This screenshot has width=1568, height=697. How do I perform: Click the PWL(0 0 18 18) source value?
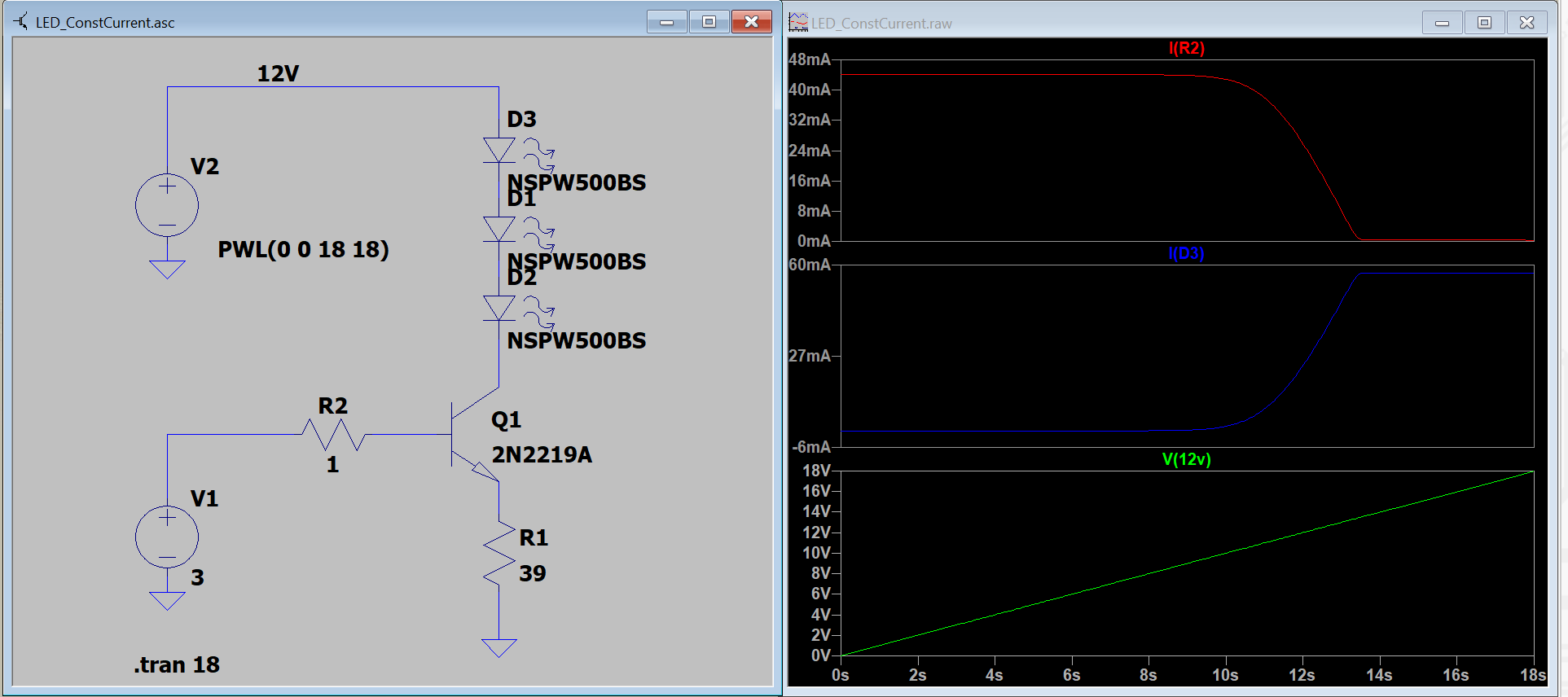click(x=303, y=249)
